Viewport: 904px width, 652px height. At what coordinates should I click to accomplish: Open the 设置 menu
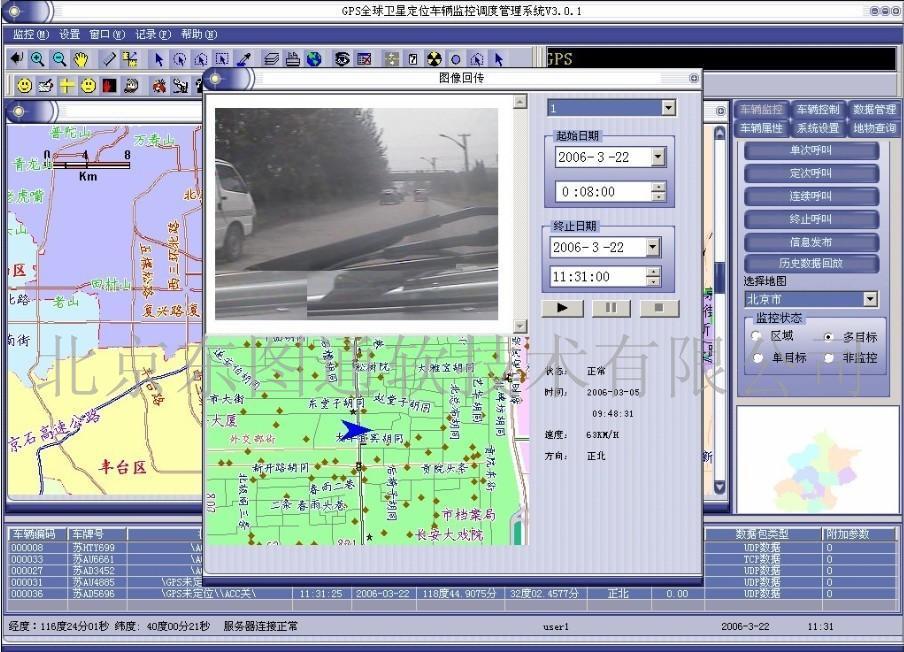tap(69, 35)
